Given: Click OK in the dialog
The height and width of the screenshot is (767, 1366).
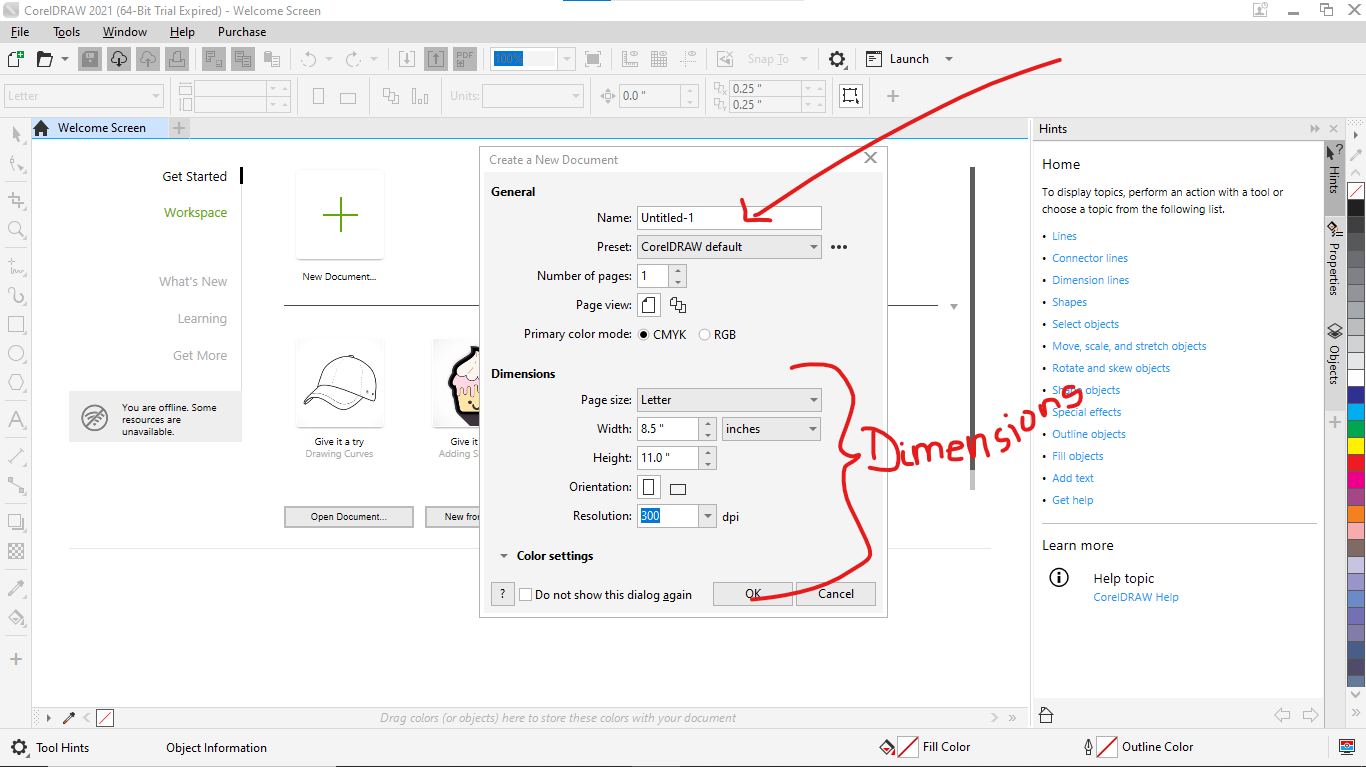Looking at the screenshot, I should (x=753, y=594).
